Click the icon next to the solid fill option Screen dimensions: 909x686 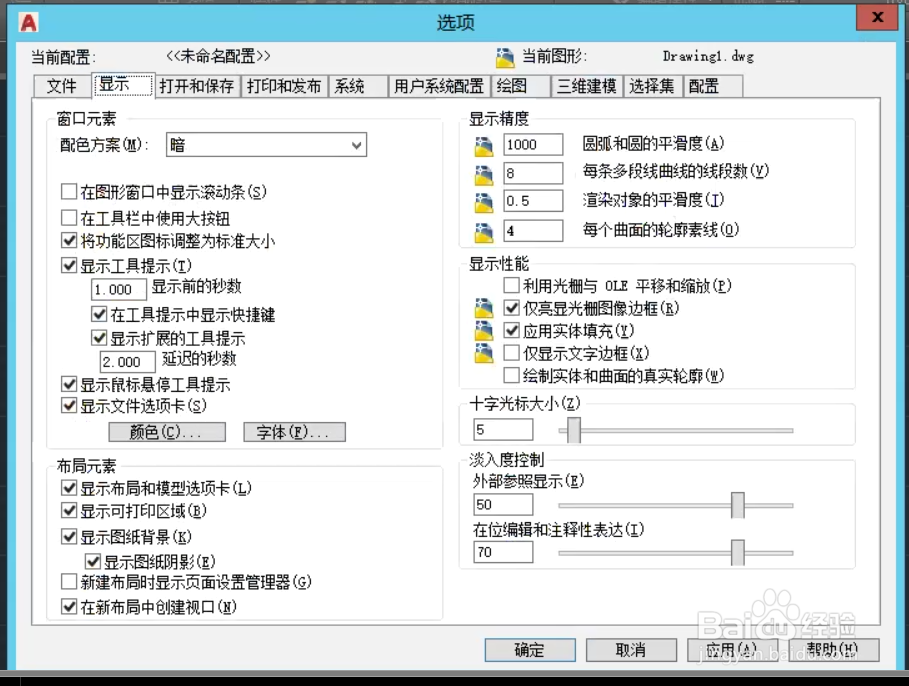click(x=483, y=329)
